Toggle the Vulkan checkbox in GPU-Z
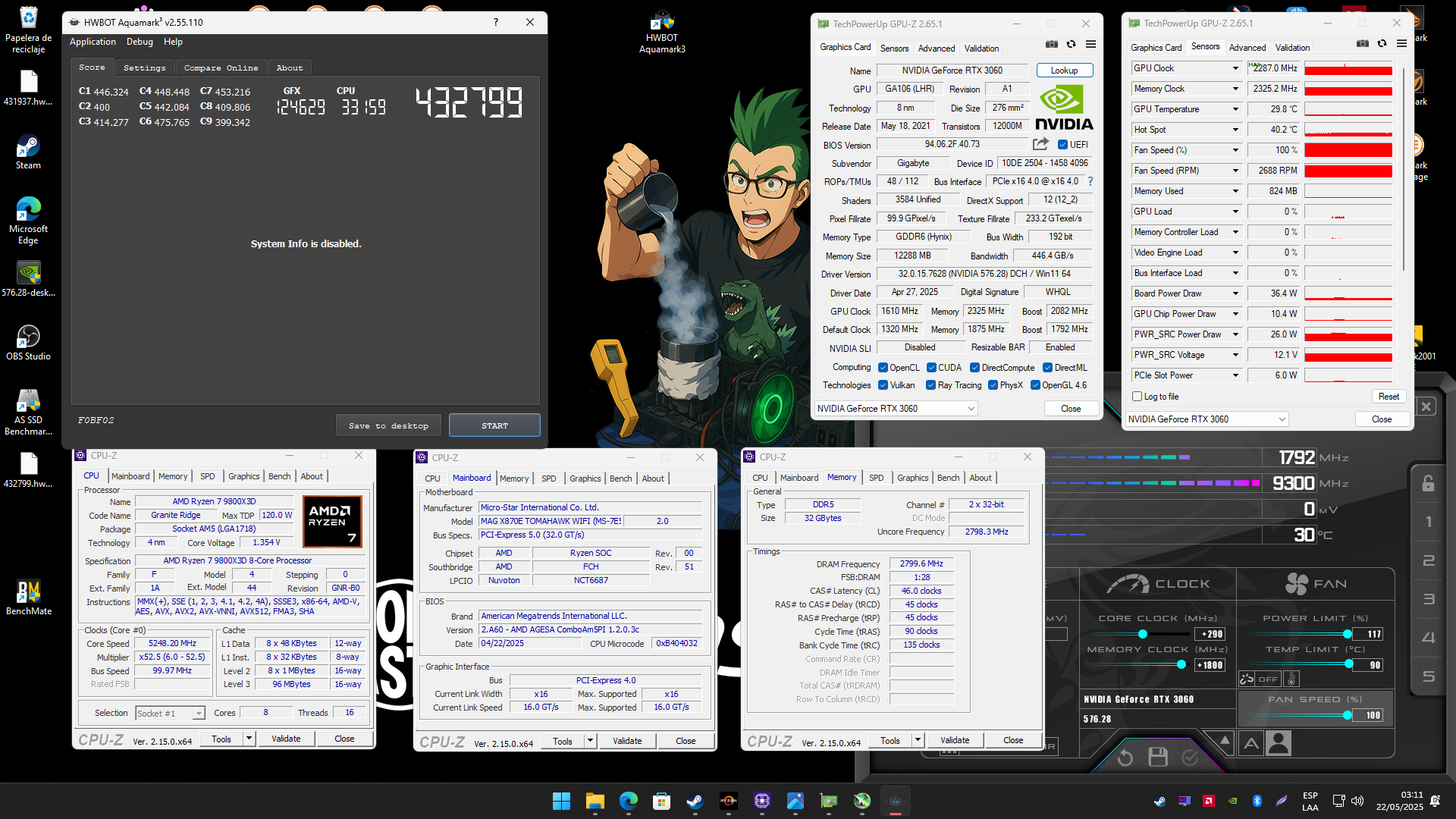Image resolution: width=1456 pixels, height=819 pixels. pyautogui.click(x=883, y=385)
